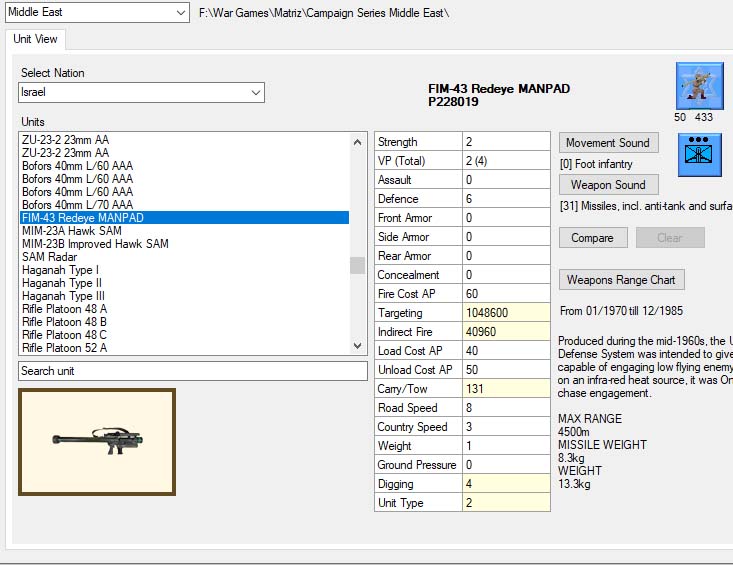Select Rifle Platoon 48 C unit
Screen dimensions: 733x565
tap(185, 335)
